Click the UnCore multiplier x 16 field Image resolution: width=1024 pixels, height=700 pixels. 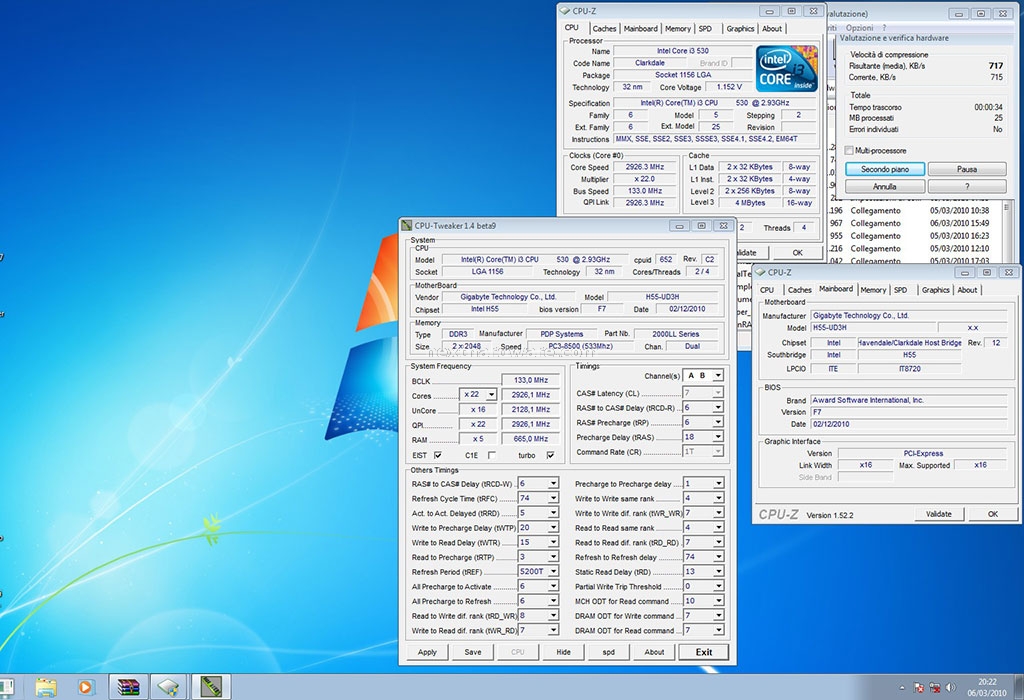pyautogui.click(x=477, y=409)
